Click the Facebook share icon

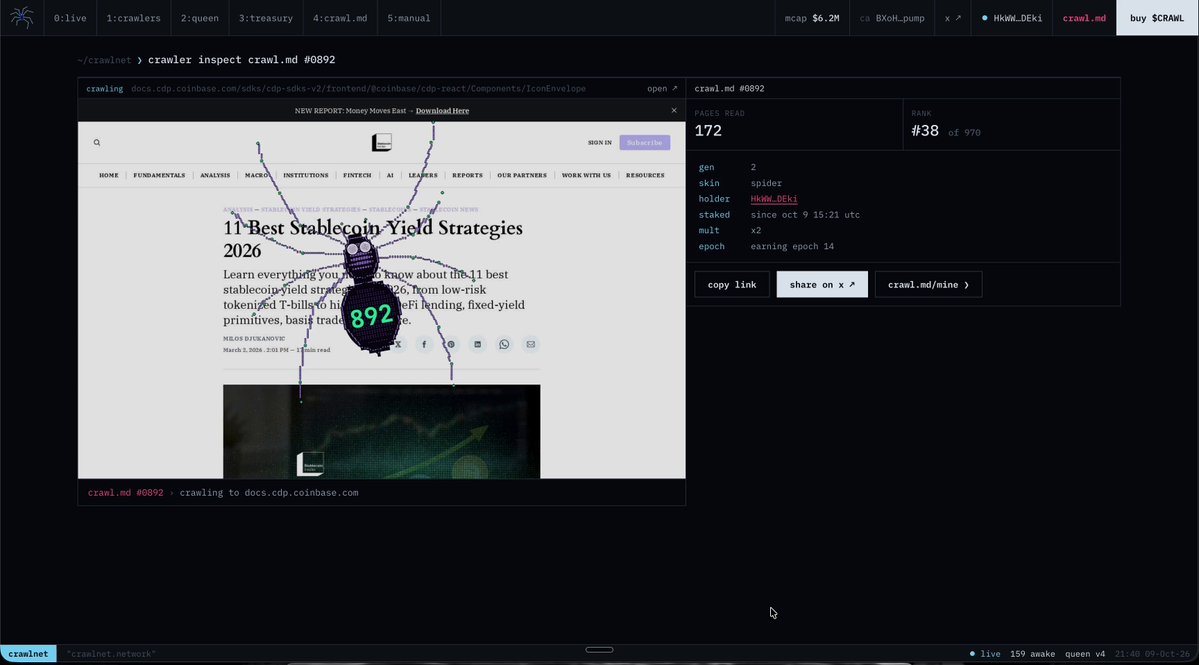[x=424, y=344]
